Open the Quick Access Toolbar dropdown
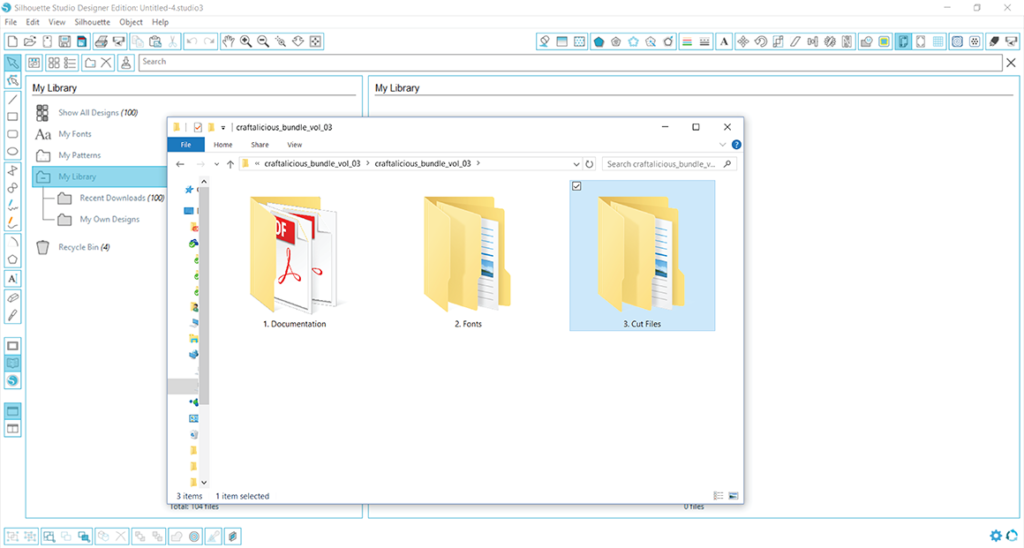The height and width of the screenshot is (548, 1024). tap(223, 127)
